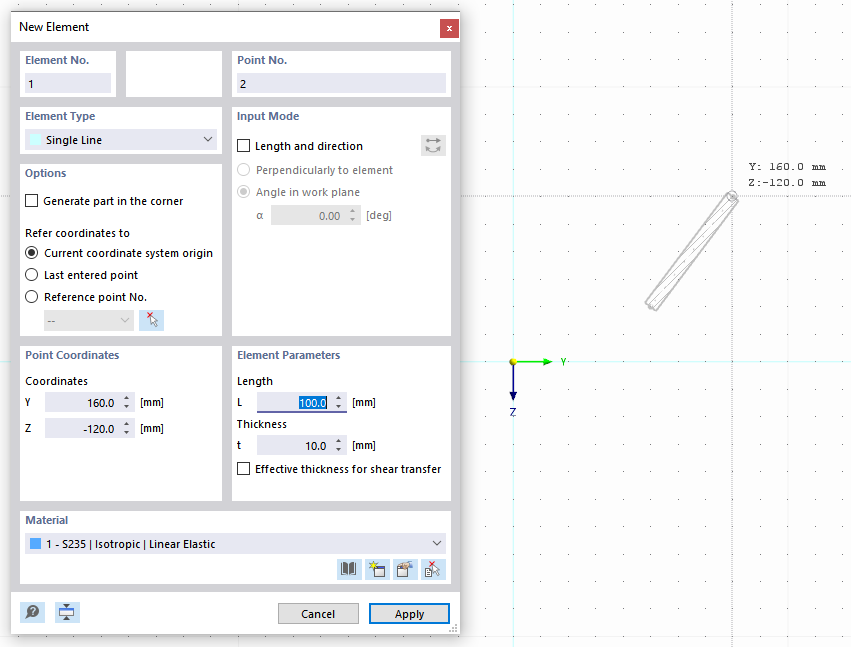This screenshot has width=851, height=647.
Task: Click the swap direction arrows icon in Input Mode
Action: (x=433, y=145)
